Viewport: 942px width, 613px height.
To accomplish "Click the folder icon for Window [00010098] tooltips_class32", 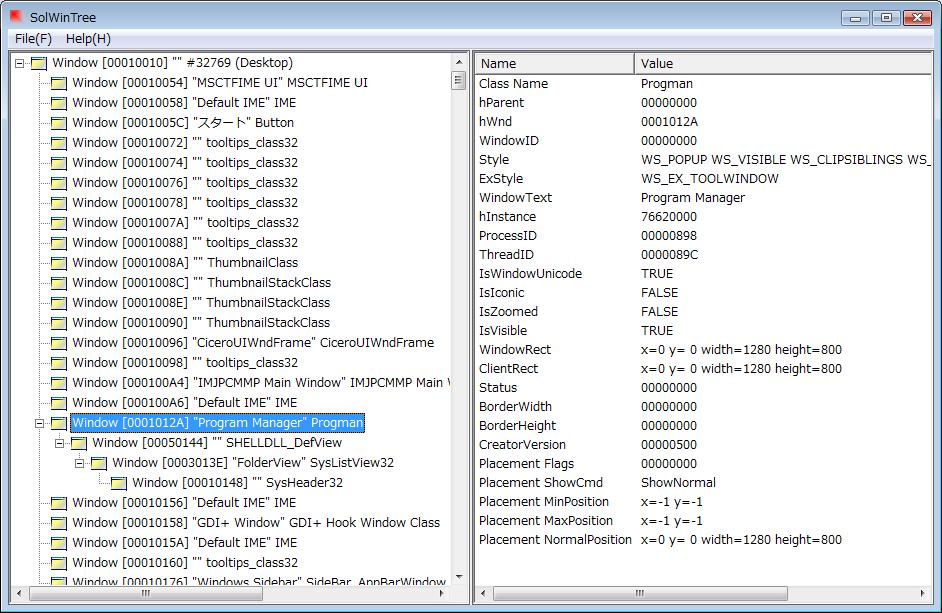I will click(x=59, y=363).
